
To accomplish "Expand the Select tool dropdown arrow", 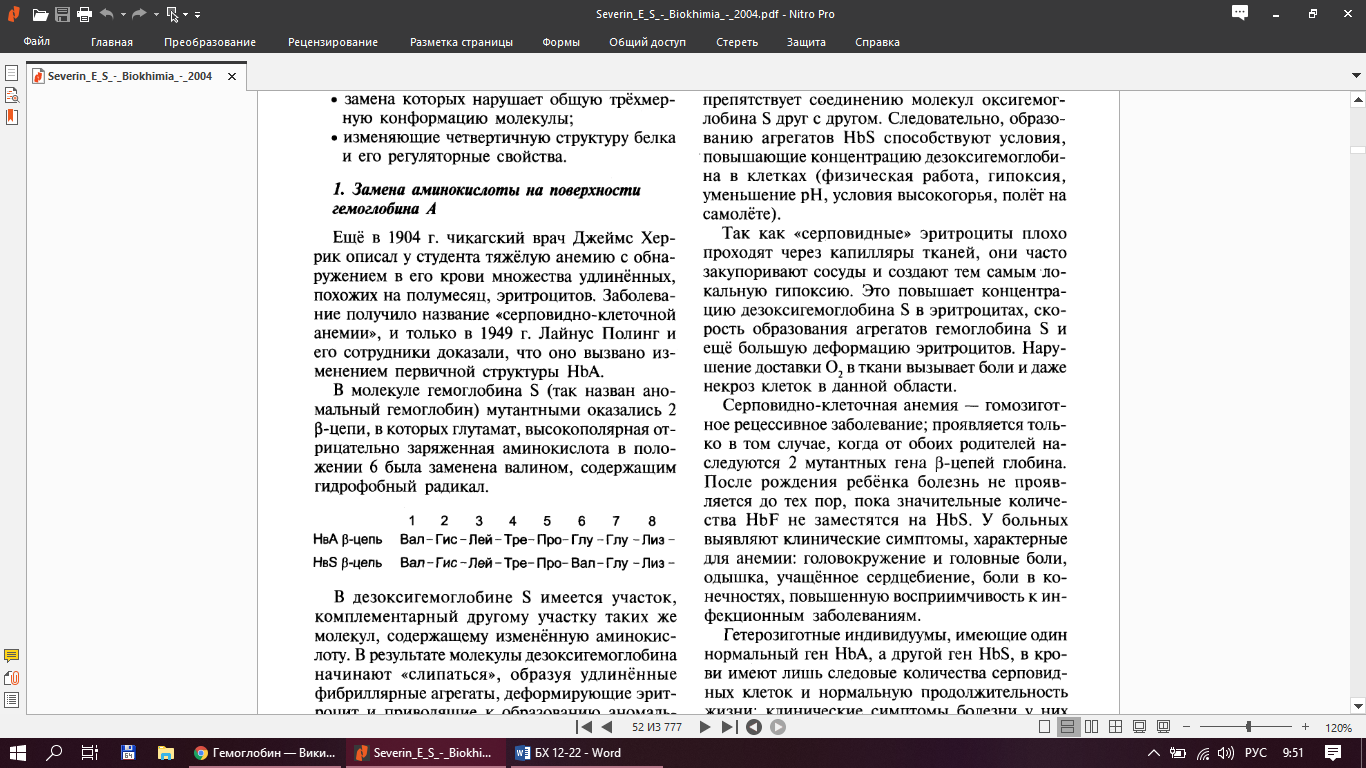I will (x=187, y=15).
